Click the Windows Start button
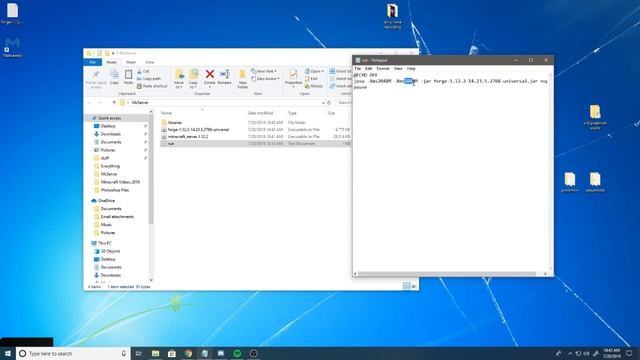 click(8, 353)
